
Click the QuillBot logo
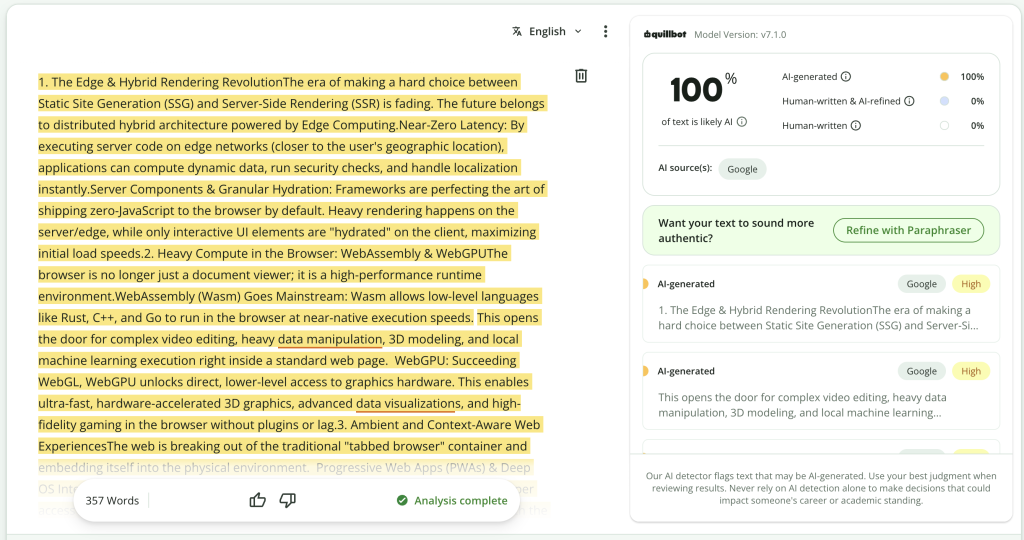[x=665, y=35]
